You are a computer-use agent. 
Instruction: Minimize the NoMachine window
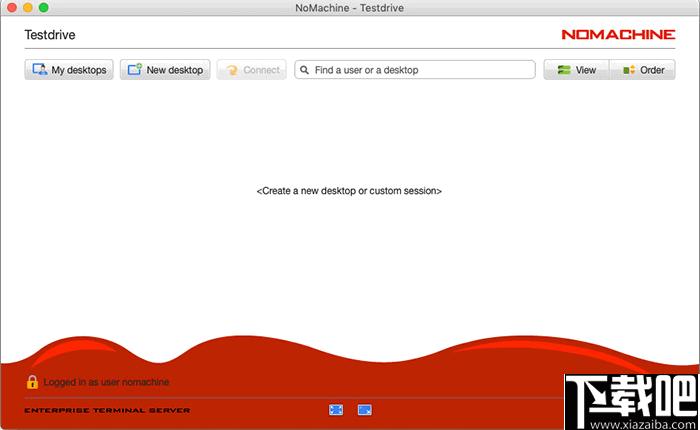(28, 8)
